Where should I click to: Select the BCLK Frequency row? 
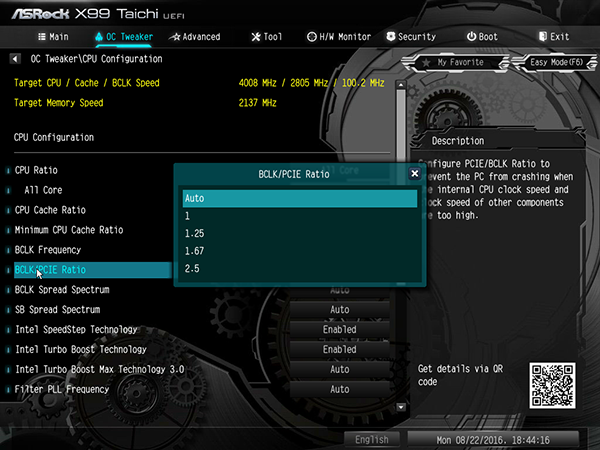click(48, 250)
